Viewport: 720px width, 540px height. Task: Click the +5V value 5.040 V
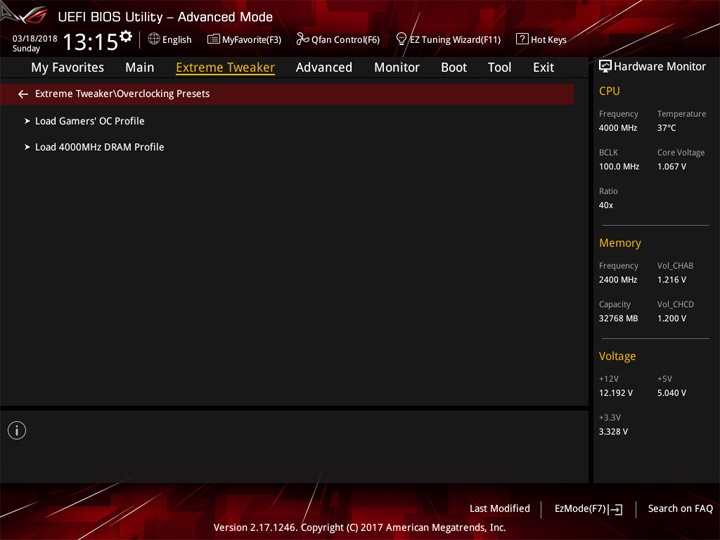tap(672, 393)
